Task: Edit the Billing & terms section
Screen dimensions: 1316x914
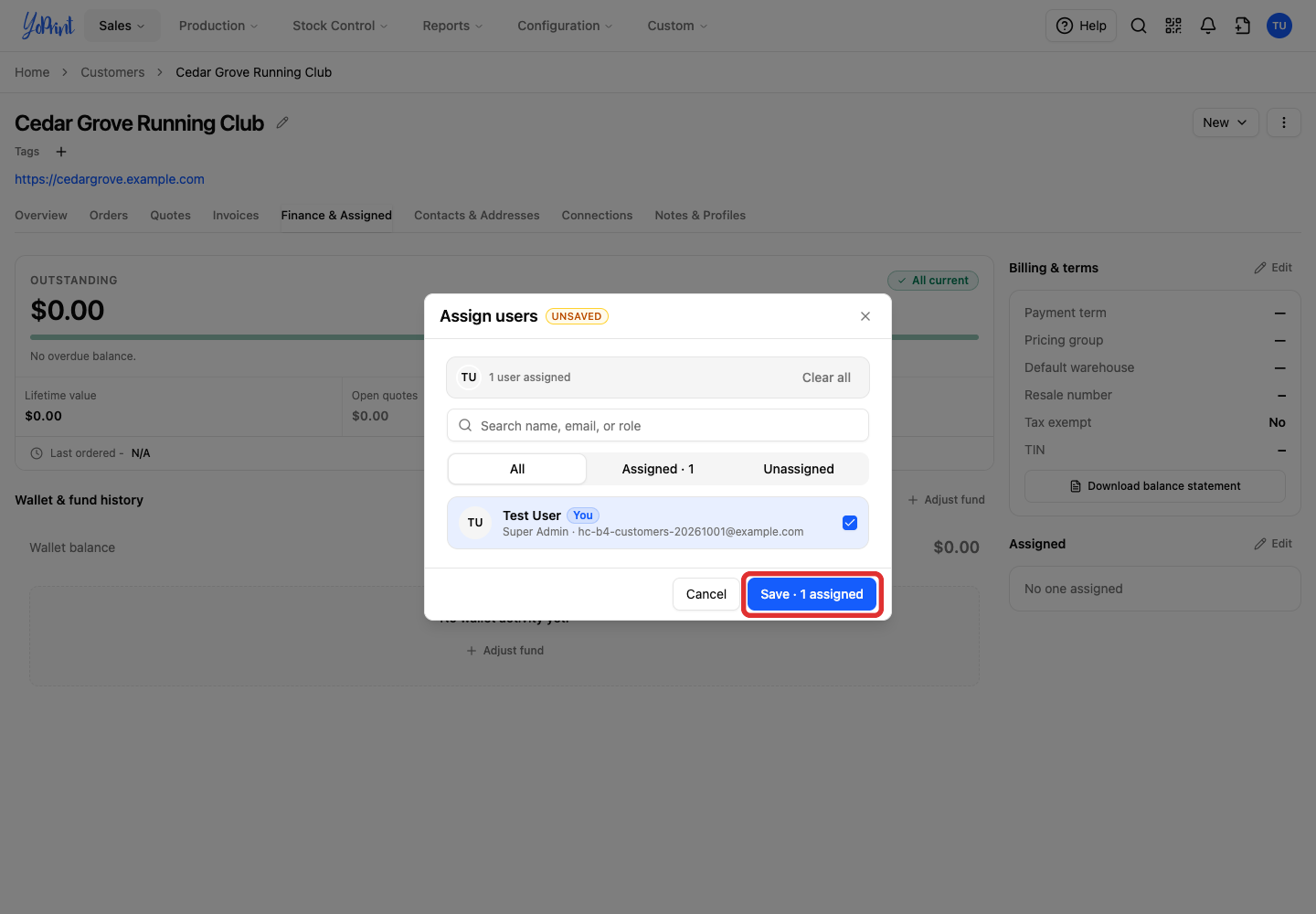Action: tap(1273, 268)
